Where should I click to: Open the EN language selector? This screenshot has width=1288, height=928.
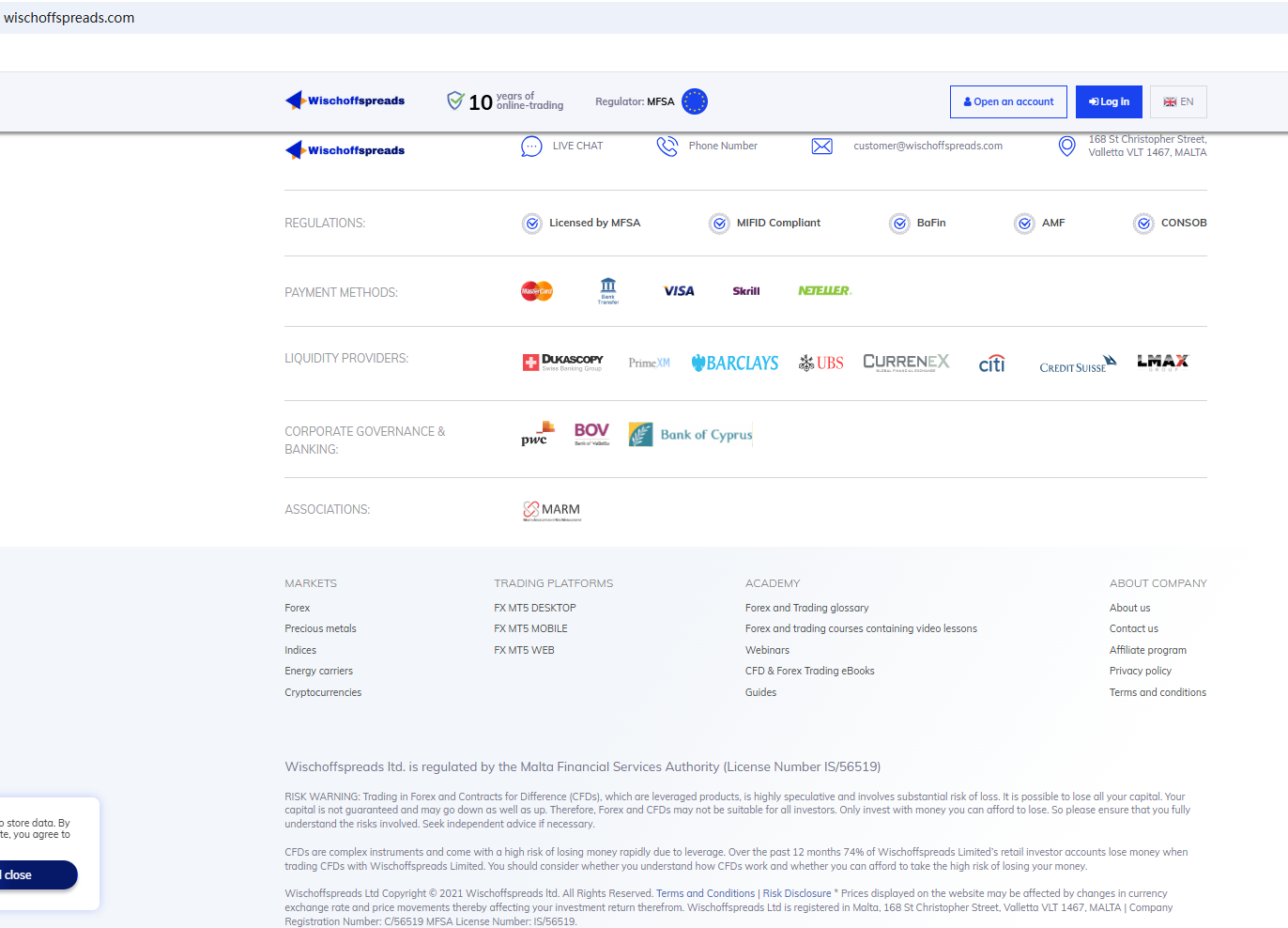[x=1178, y=101]
